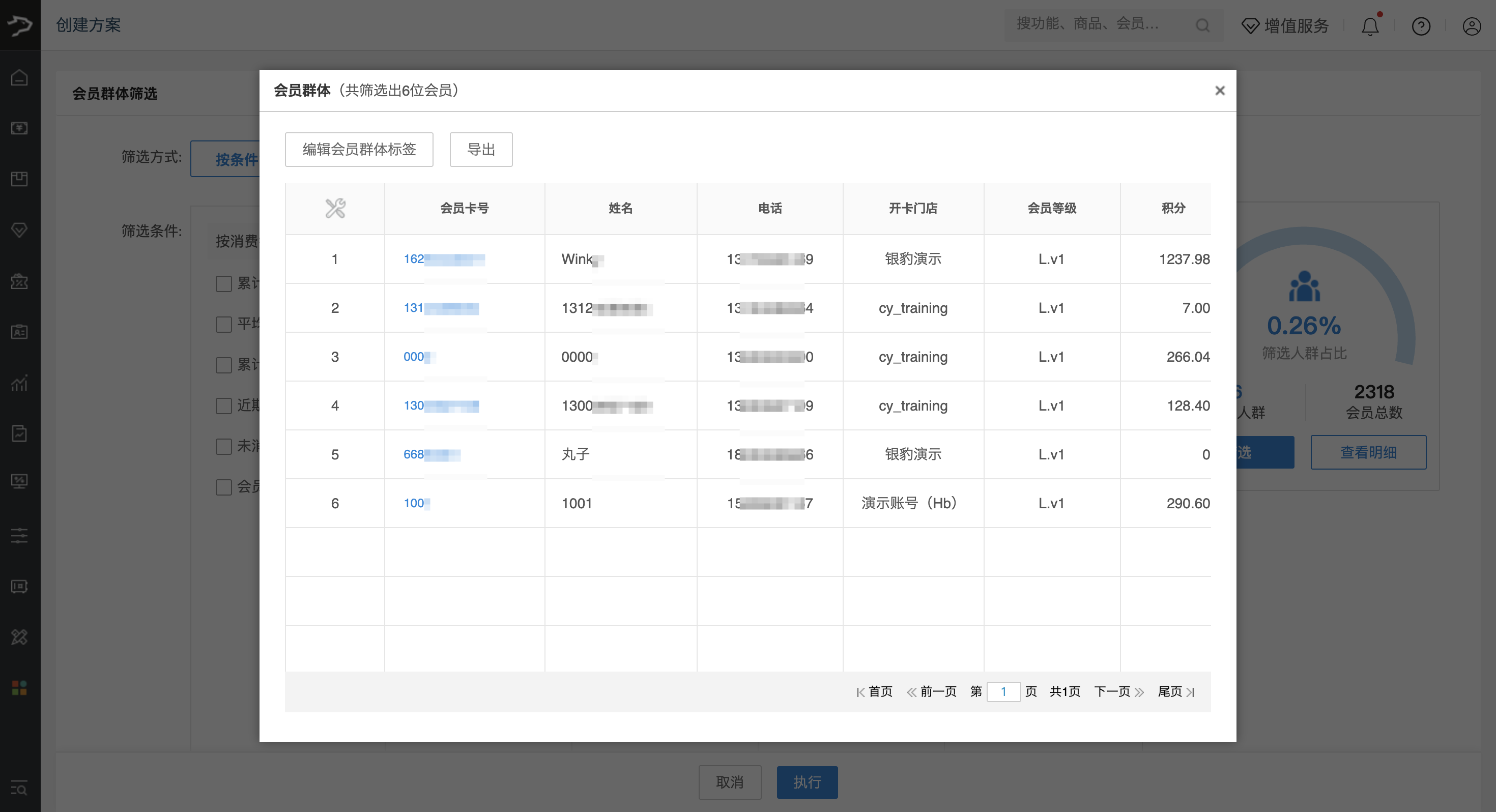Image resolution: width=1496 pixels, height=812 pixels.
Task: Click the help question mark icon
Action: point(1421,26)
